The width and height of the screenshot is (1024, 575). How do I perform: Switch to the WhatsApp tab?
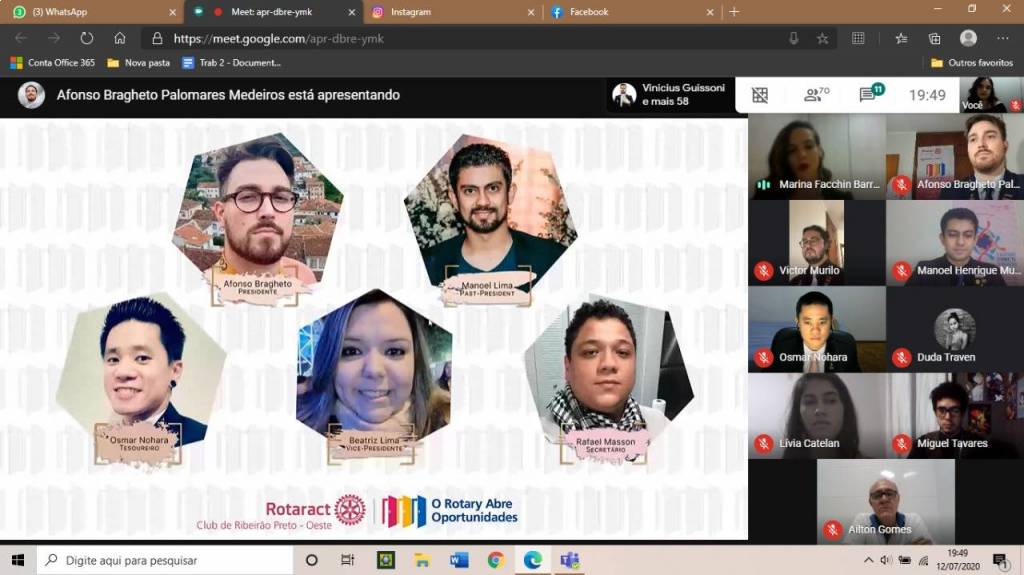point(90,12)
